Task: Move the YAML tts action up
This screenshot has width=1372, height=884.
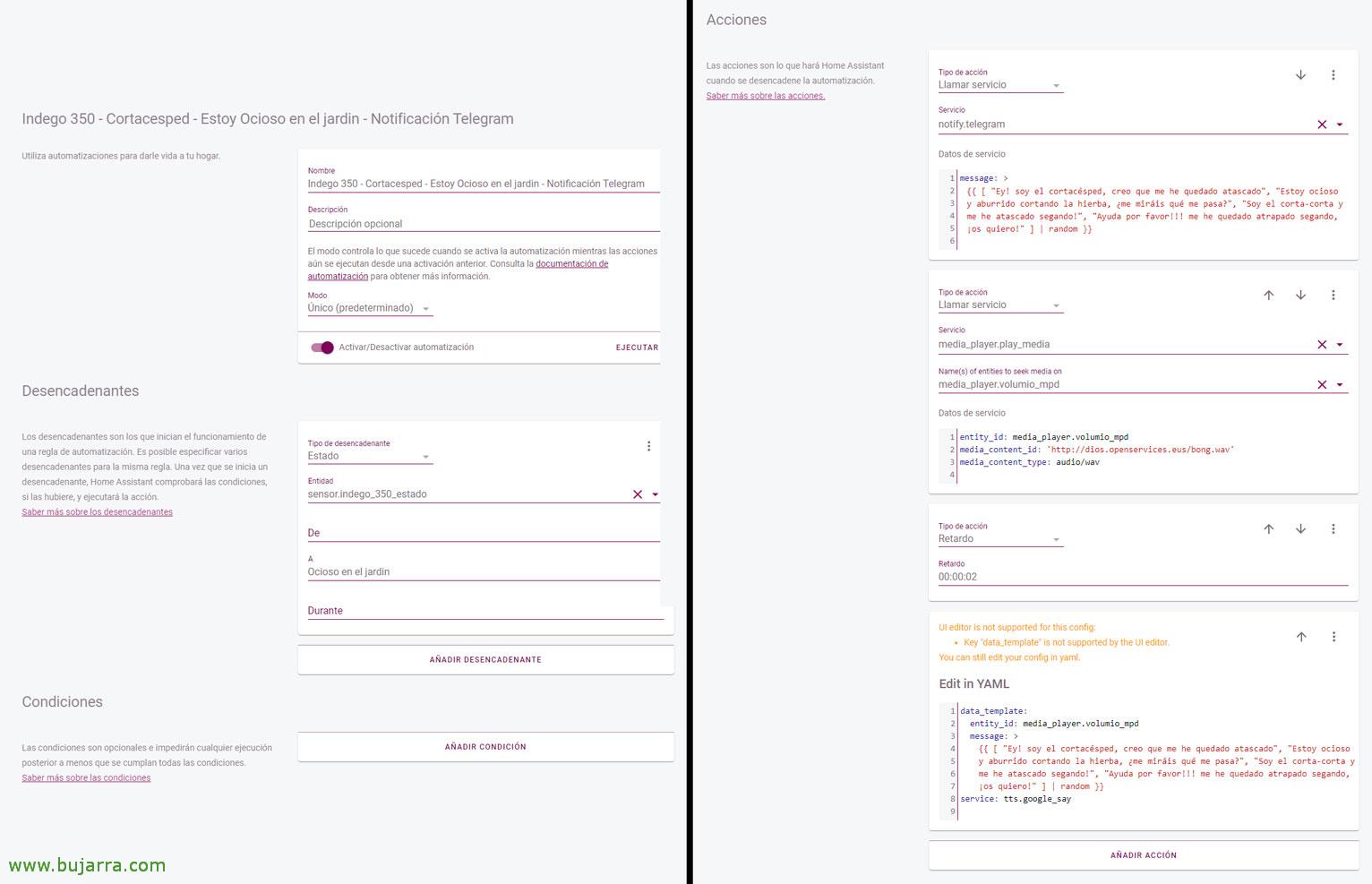Action: 1300,637
